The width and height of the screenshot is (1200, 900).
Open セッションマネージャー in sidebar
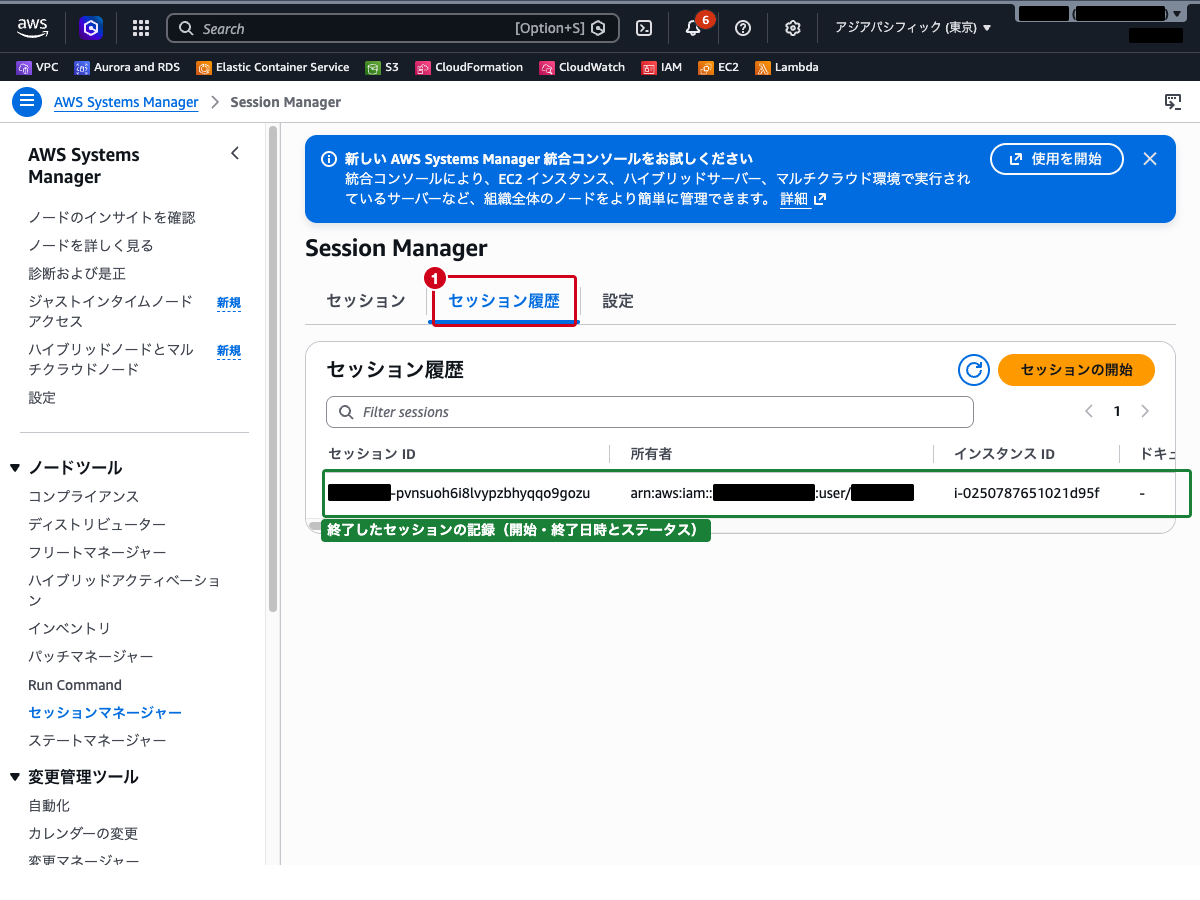[x=105, y=713]
